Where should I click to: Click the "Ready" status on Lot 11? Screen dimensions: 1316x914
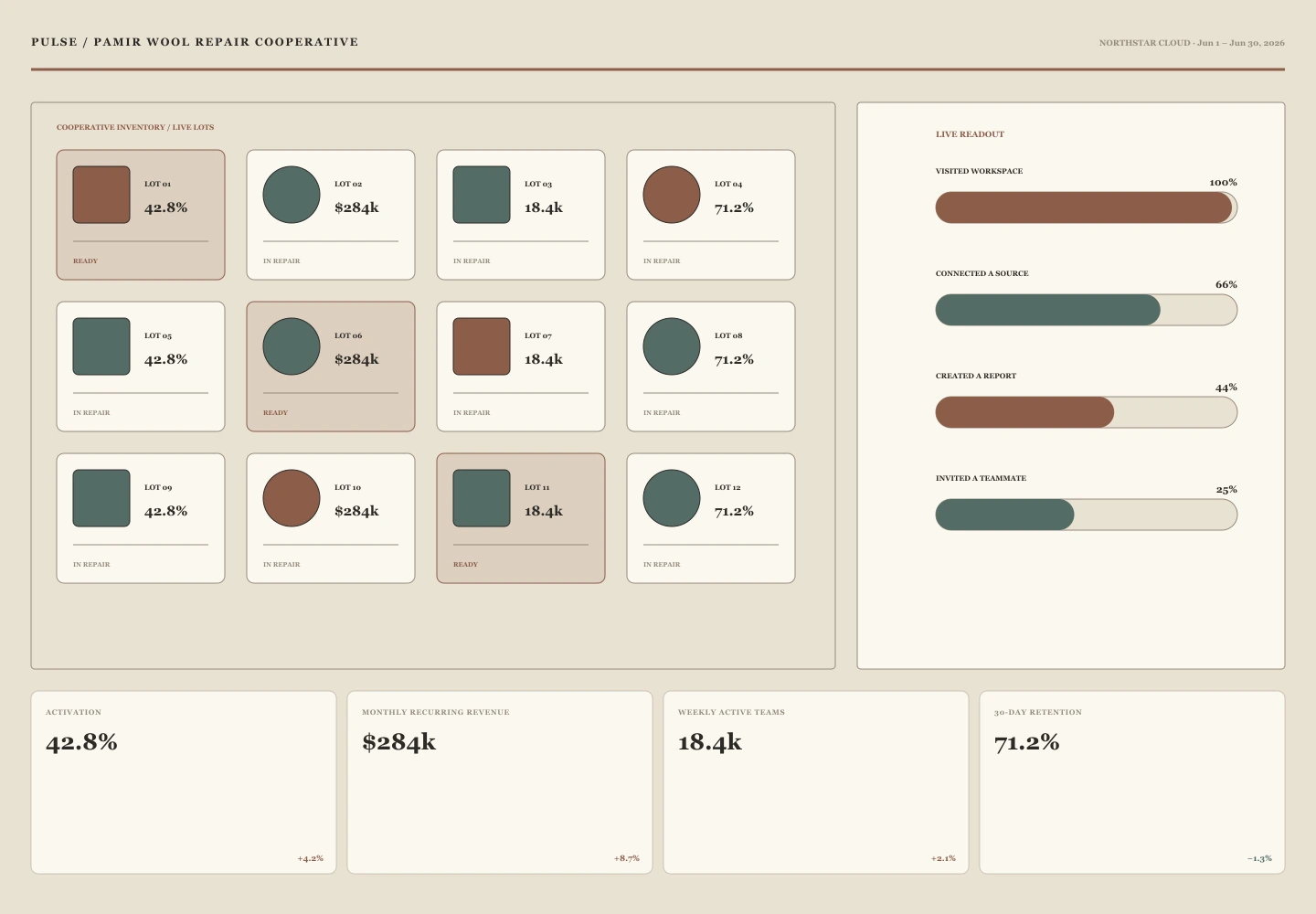[x=465, y=565]
